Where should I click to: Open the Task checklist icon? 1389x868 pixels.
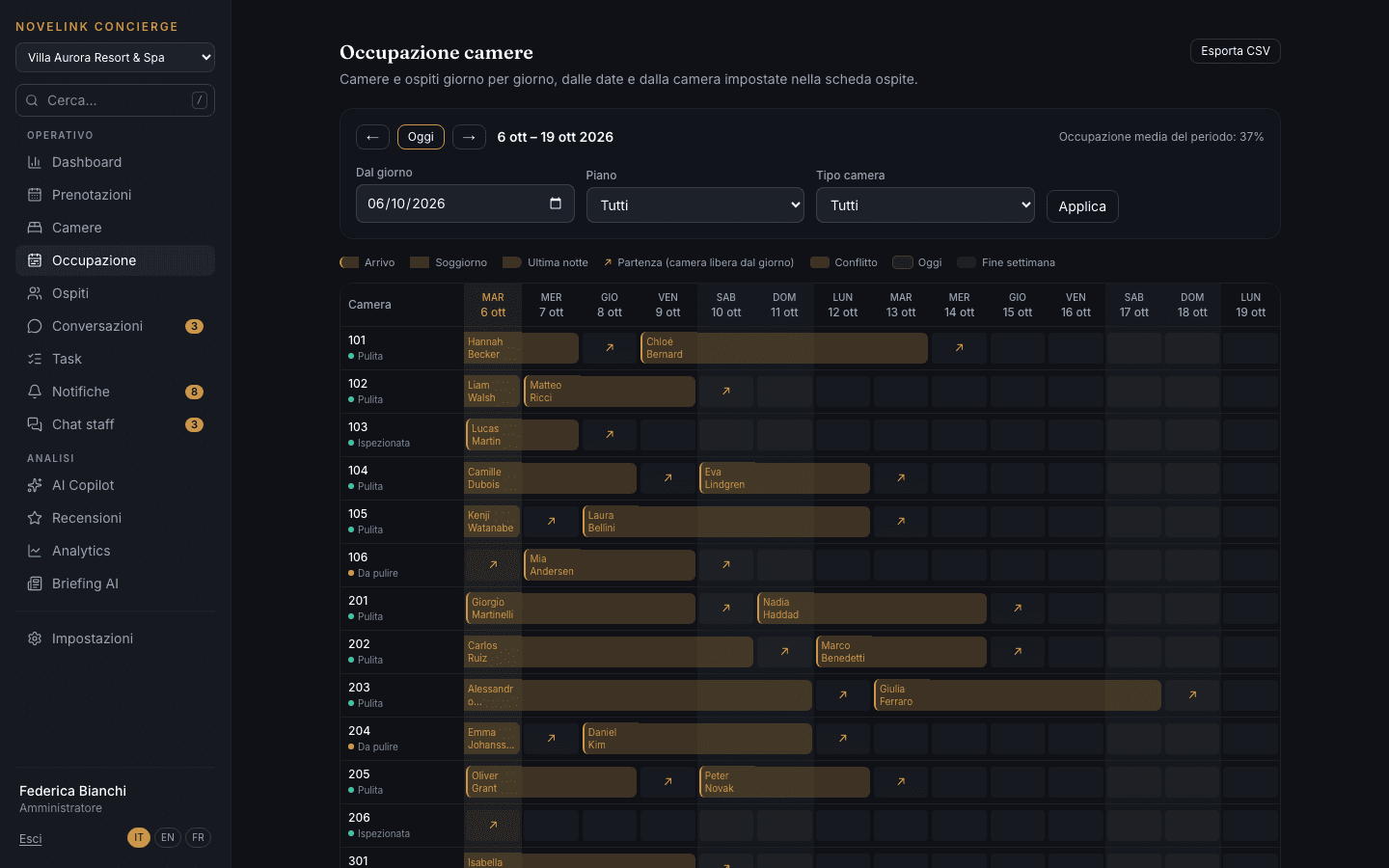(x=35, y=359)
